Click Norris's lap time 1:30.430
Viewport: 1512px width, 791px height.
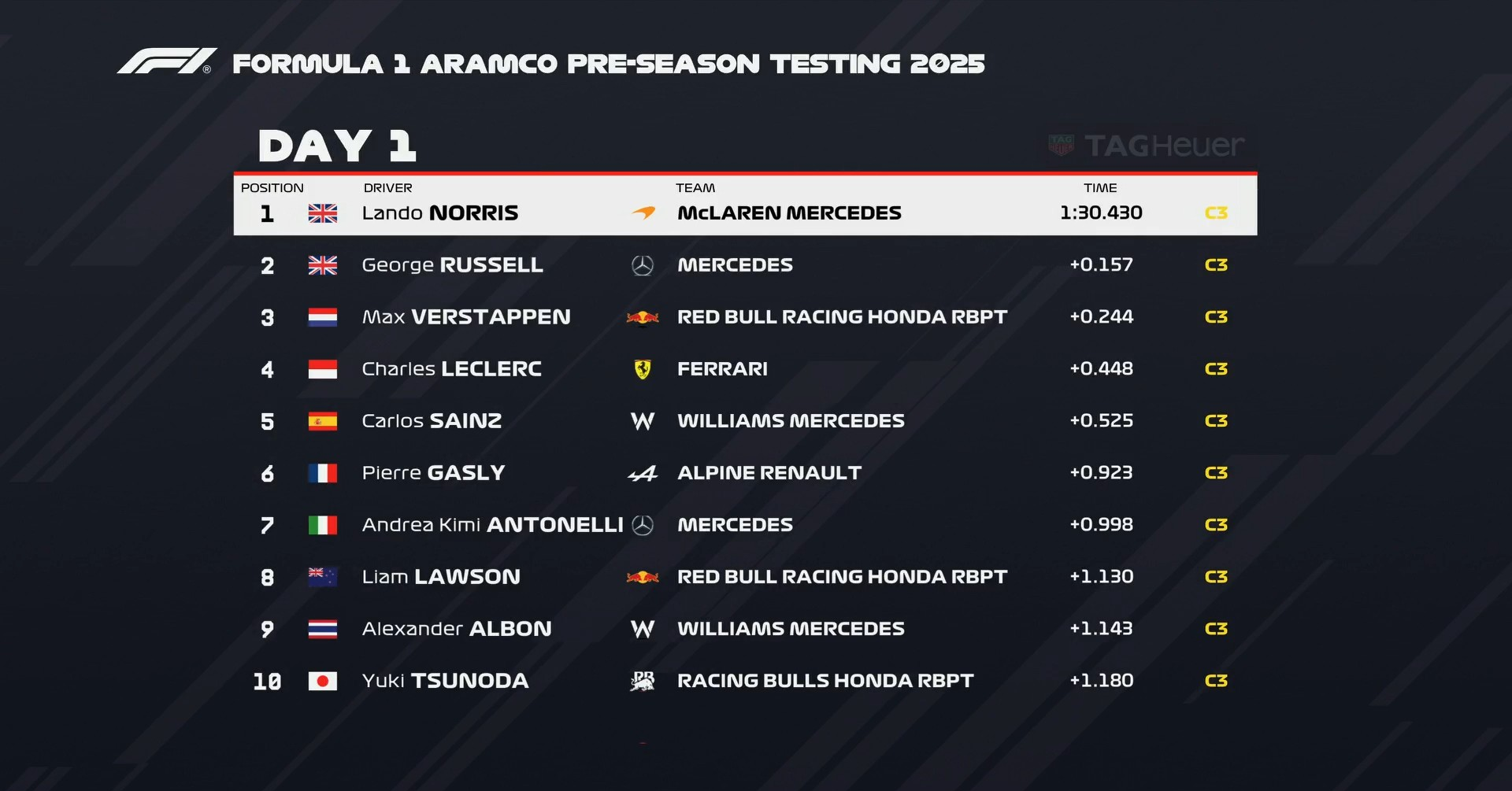click(x=1101, y=213)
